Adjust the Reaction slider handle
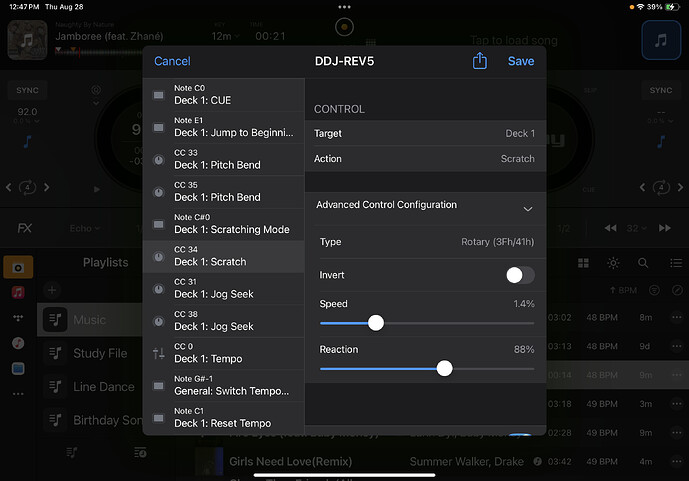The width and height of the screenshot is (689, 481). (444, 368)
